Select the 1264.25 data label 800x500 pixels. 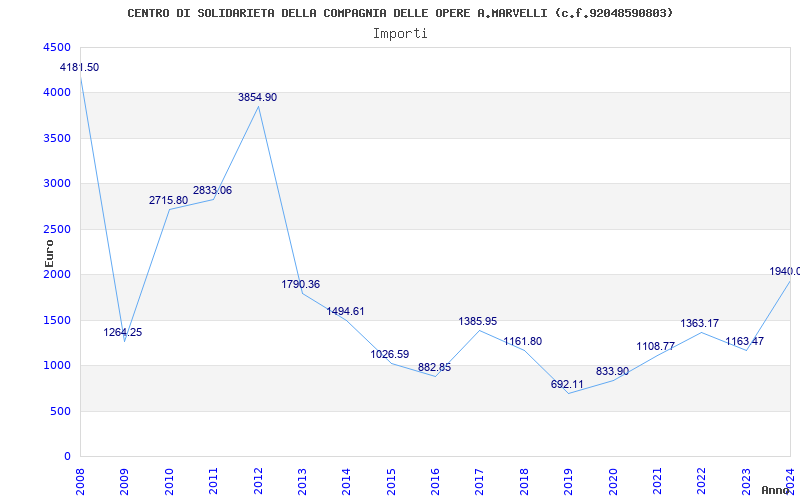click(123, 333)
